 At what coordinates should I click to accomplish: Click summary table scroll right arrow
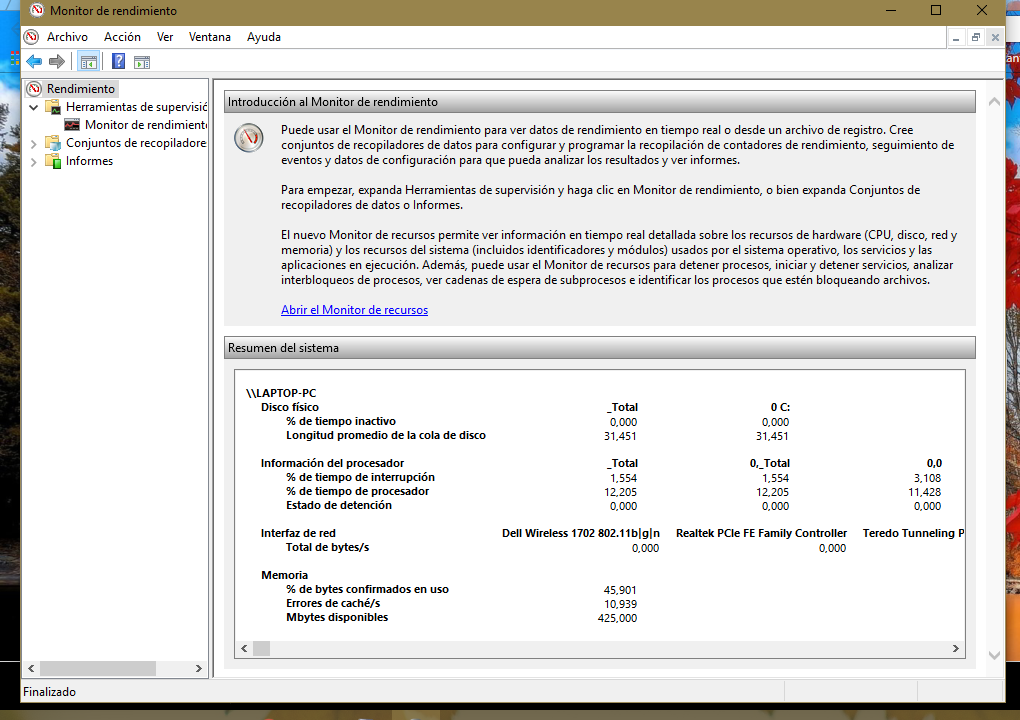pyautogui.click(x=956, y=648)
